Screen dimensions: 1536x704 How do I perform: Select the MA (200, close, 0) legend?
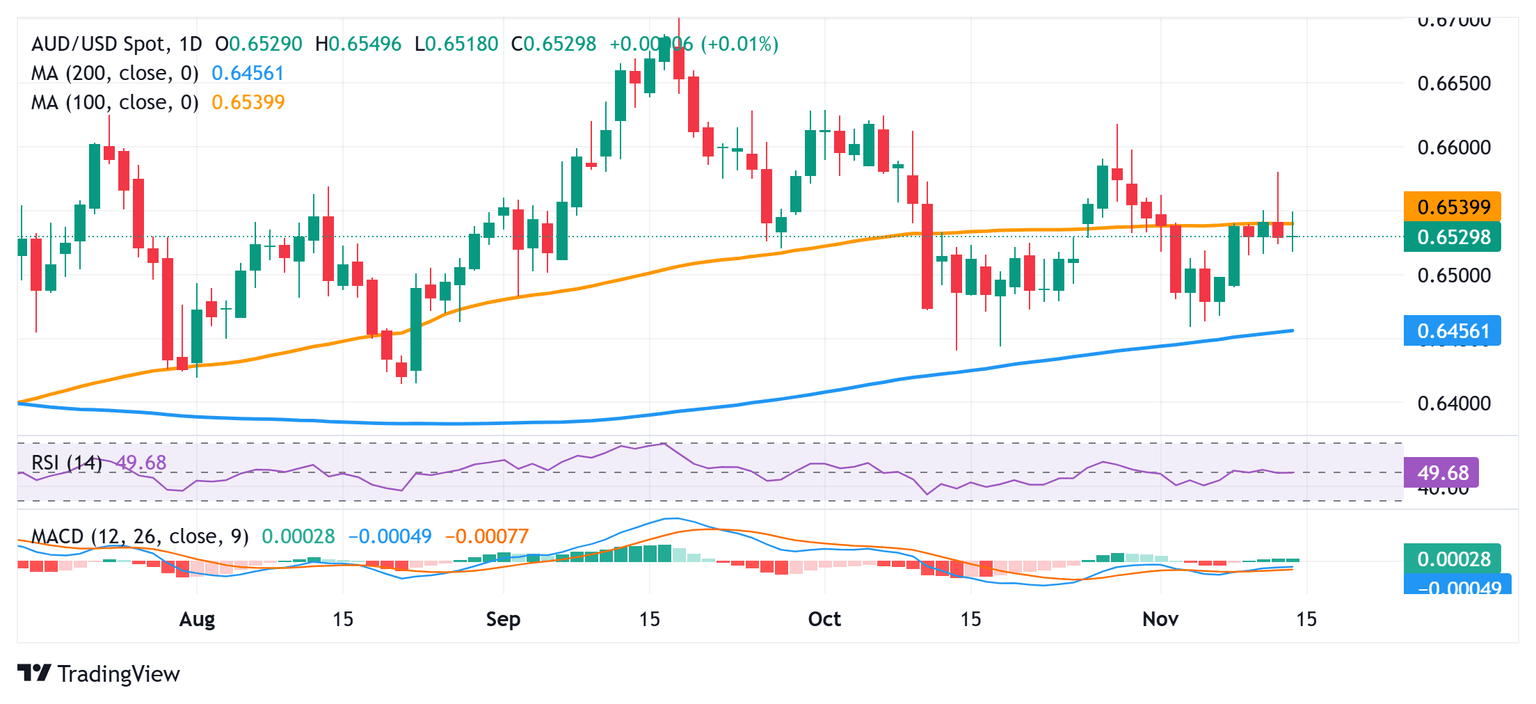click(x=116, y=73)
